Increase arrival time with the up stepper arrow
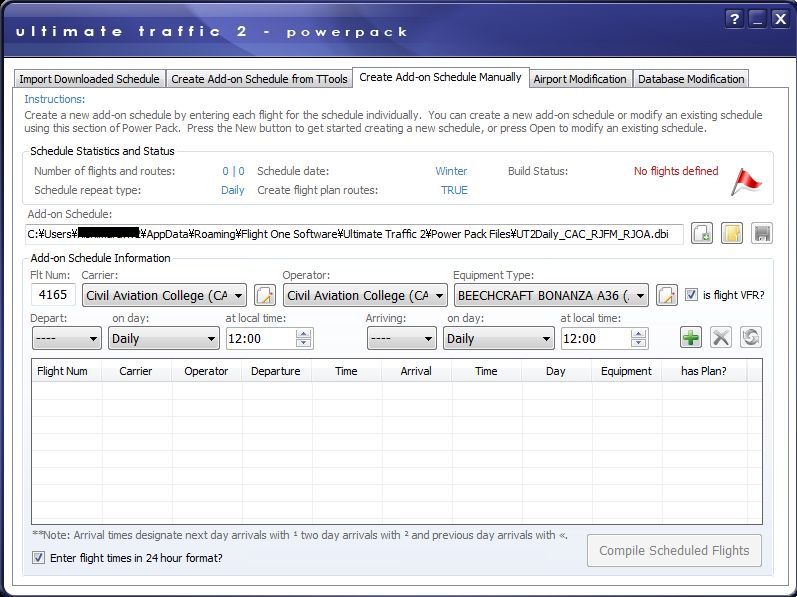This screenshot has width=797, height=597. pos(639,333)
